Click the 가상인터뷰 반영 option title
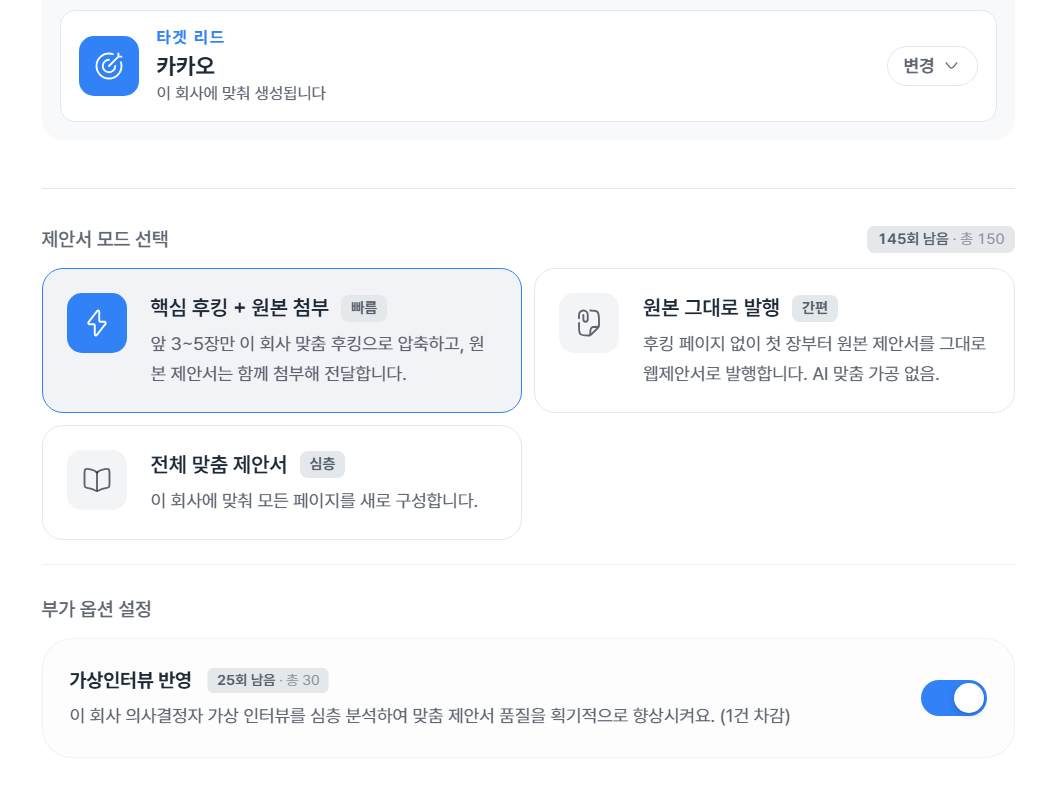This screenshot has width=1054, height=805. pos(130,680)
